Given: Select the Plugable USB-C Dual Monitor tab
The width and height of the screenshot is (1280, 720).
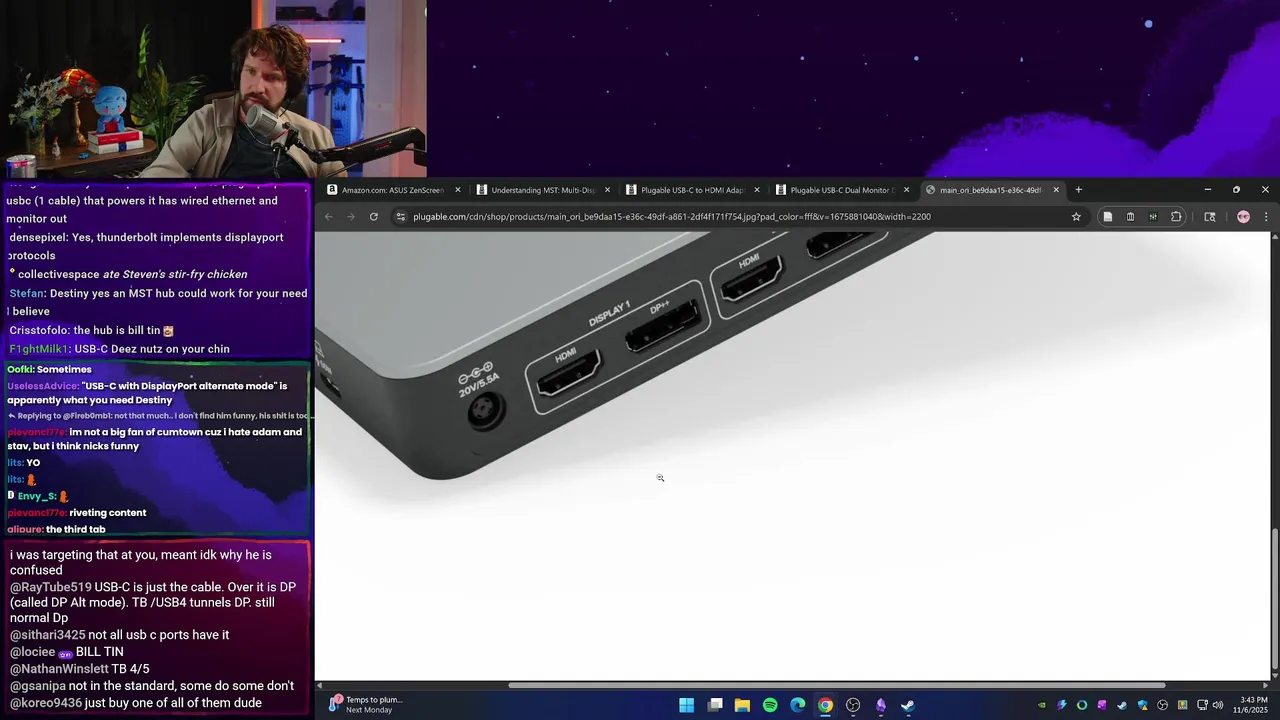Looking at the screenshot, I should tap(842, 190).
